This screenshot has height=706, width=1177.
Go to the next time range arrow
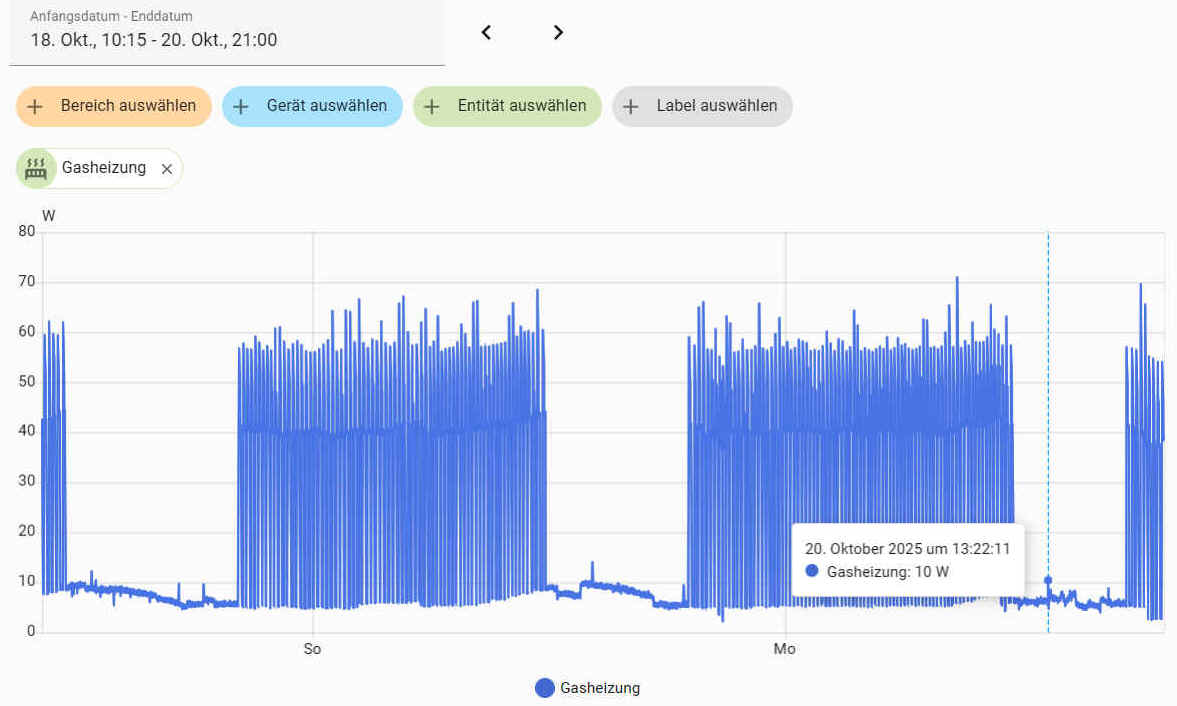tap(558, 32)
